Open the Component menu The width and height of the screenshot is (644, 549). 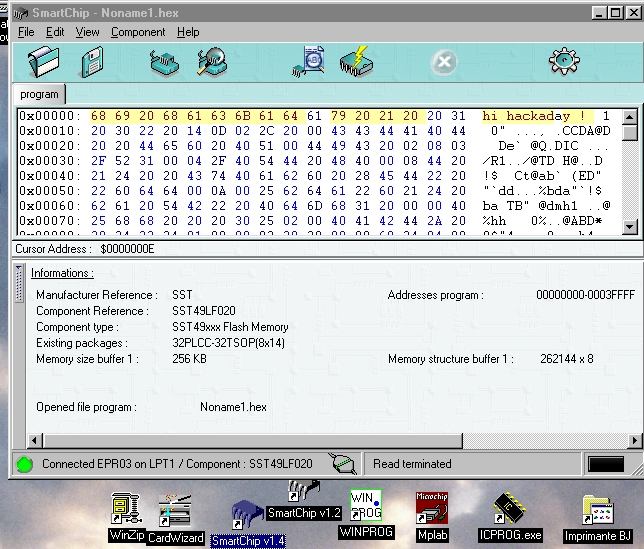[x=138, y=32]
